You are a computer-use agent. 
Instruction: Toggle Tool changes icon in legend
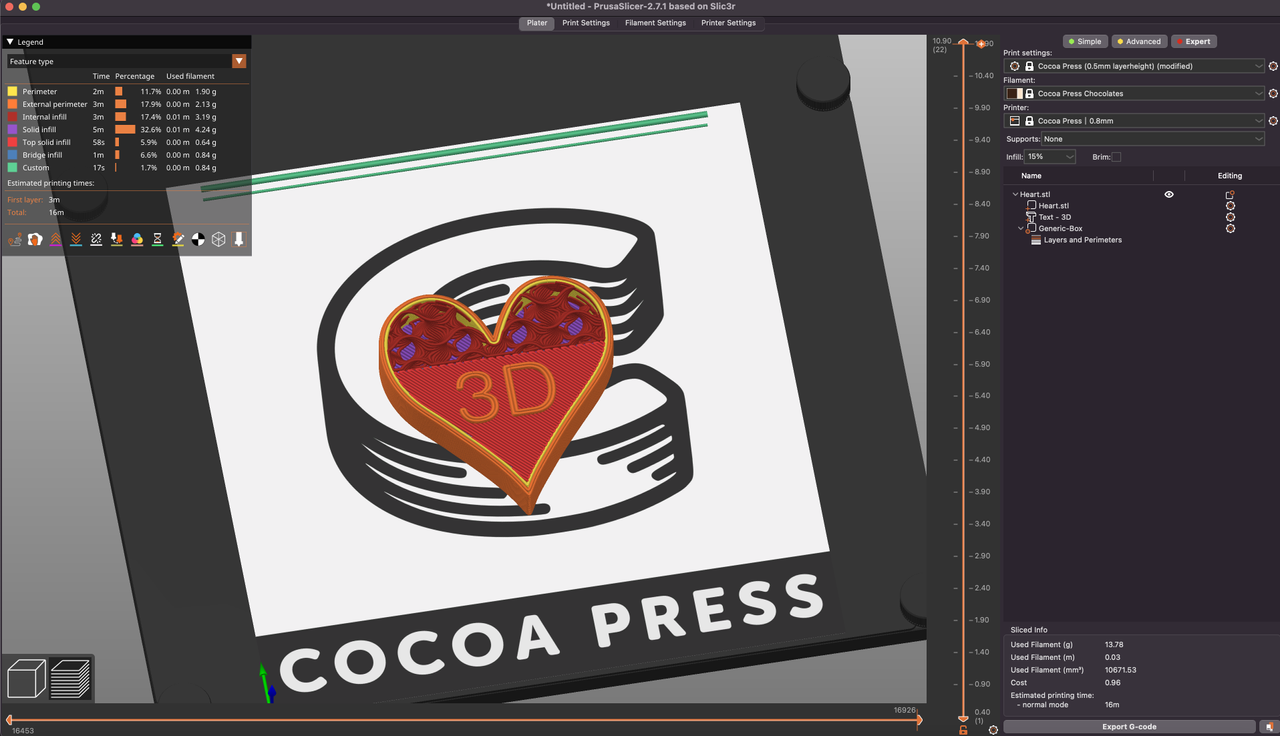[117, 240]
